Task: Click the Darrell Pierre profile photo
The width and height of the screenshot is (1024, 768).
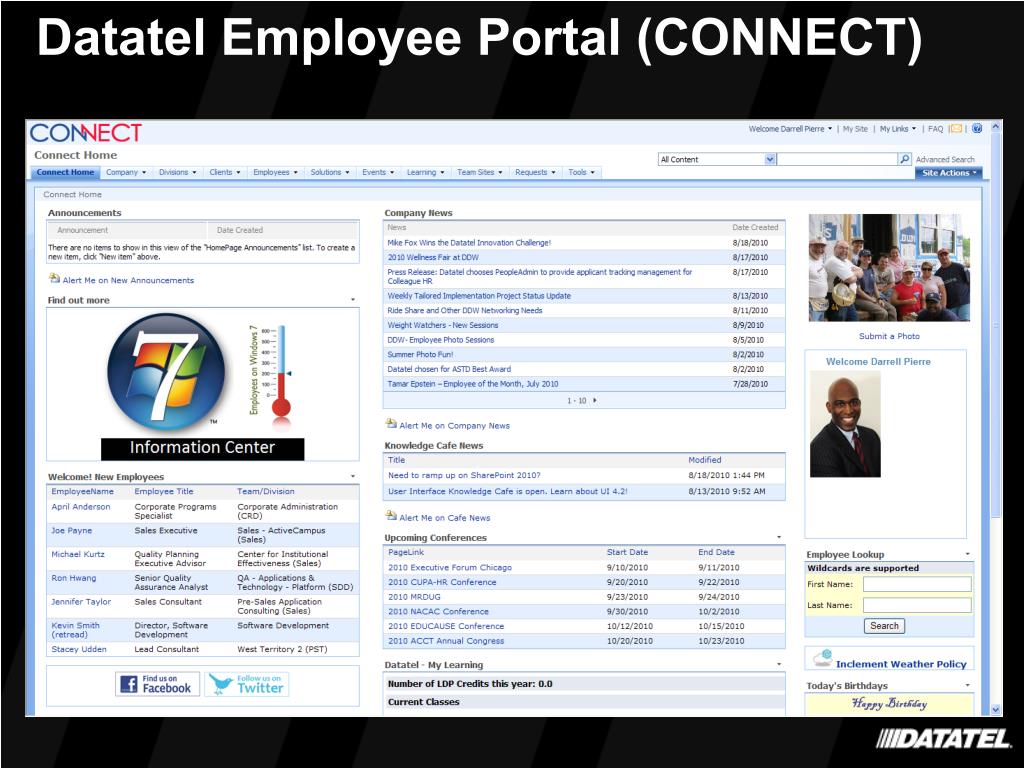Action: click(x=845, y=424)
